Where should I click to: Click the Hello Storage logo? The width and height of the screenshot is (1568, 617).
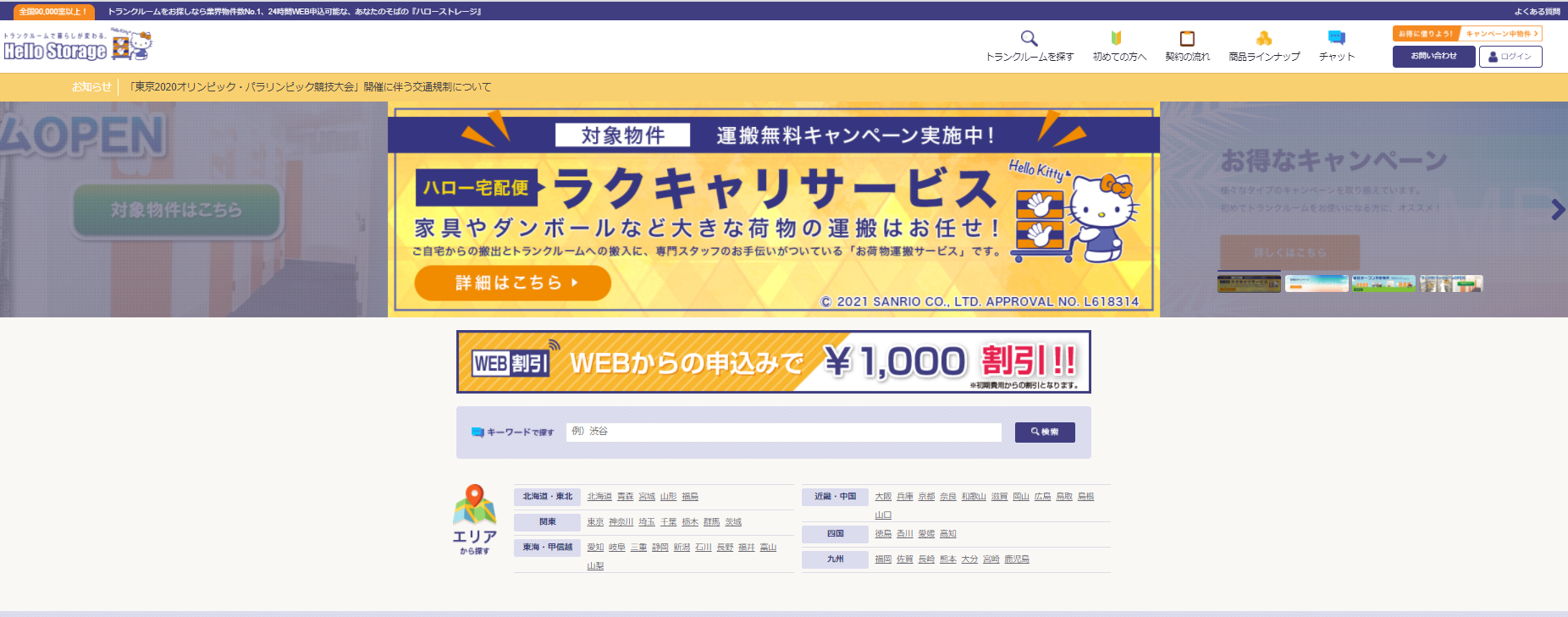click(x=77, y=46)
